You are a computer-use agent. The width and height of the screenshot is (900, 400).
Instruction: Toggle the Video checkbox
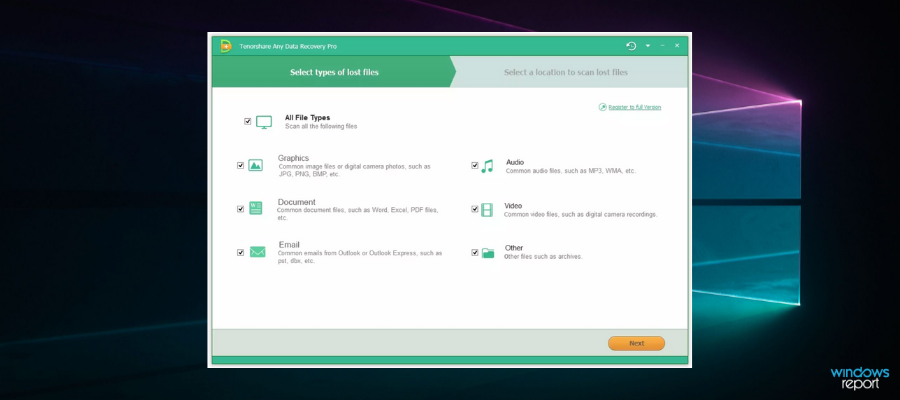coord(475,209)
